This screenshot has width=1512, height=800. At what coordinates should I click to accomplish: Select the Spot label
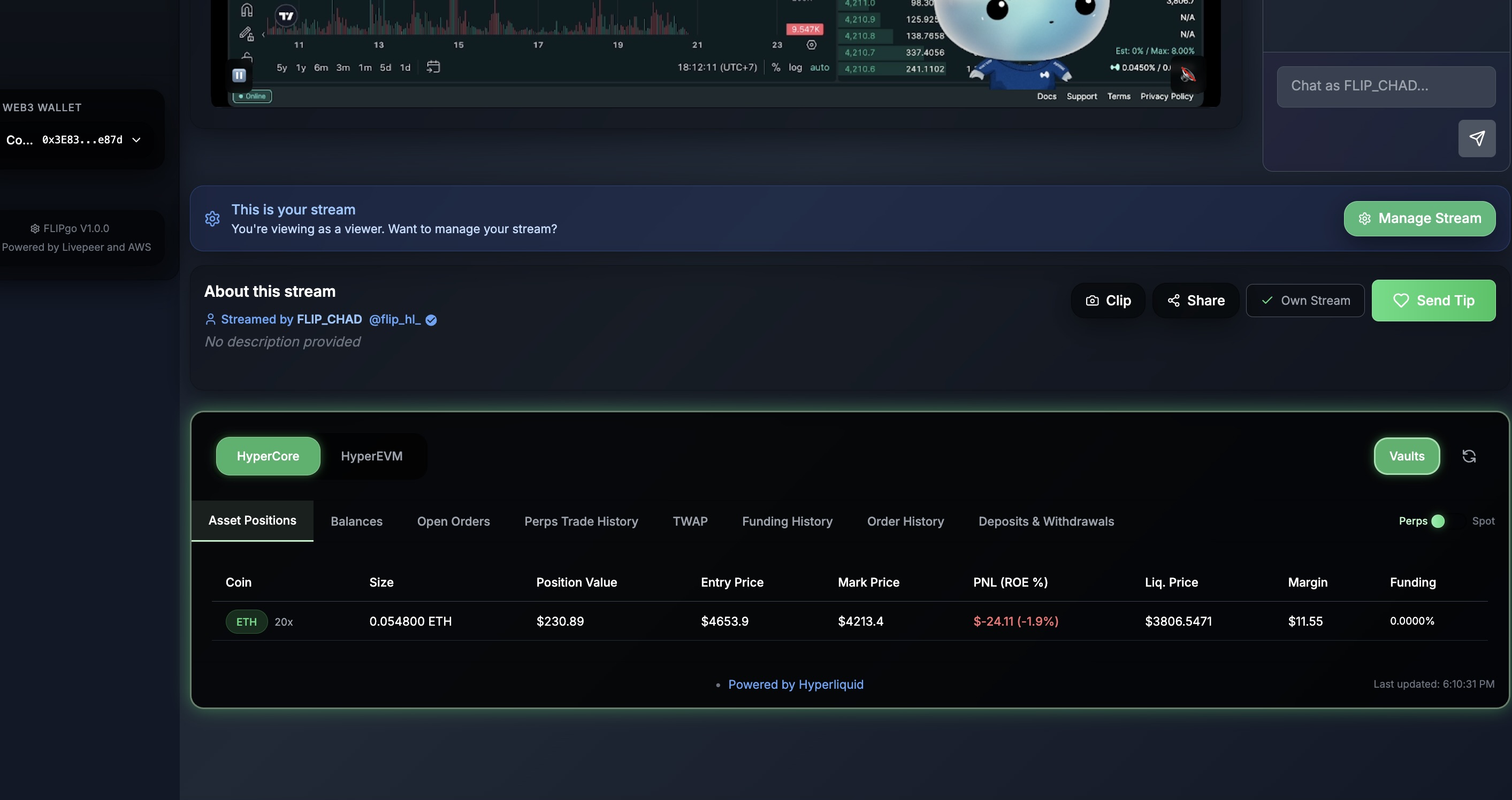point(1483,521)
